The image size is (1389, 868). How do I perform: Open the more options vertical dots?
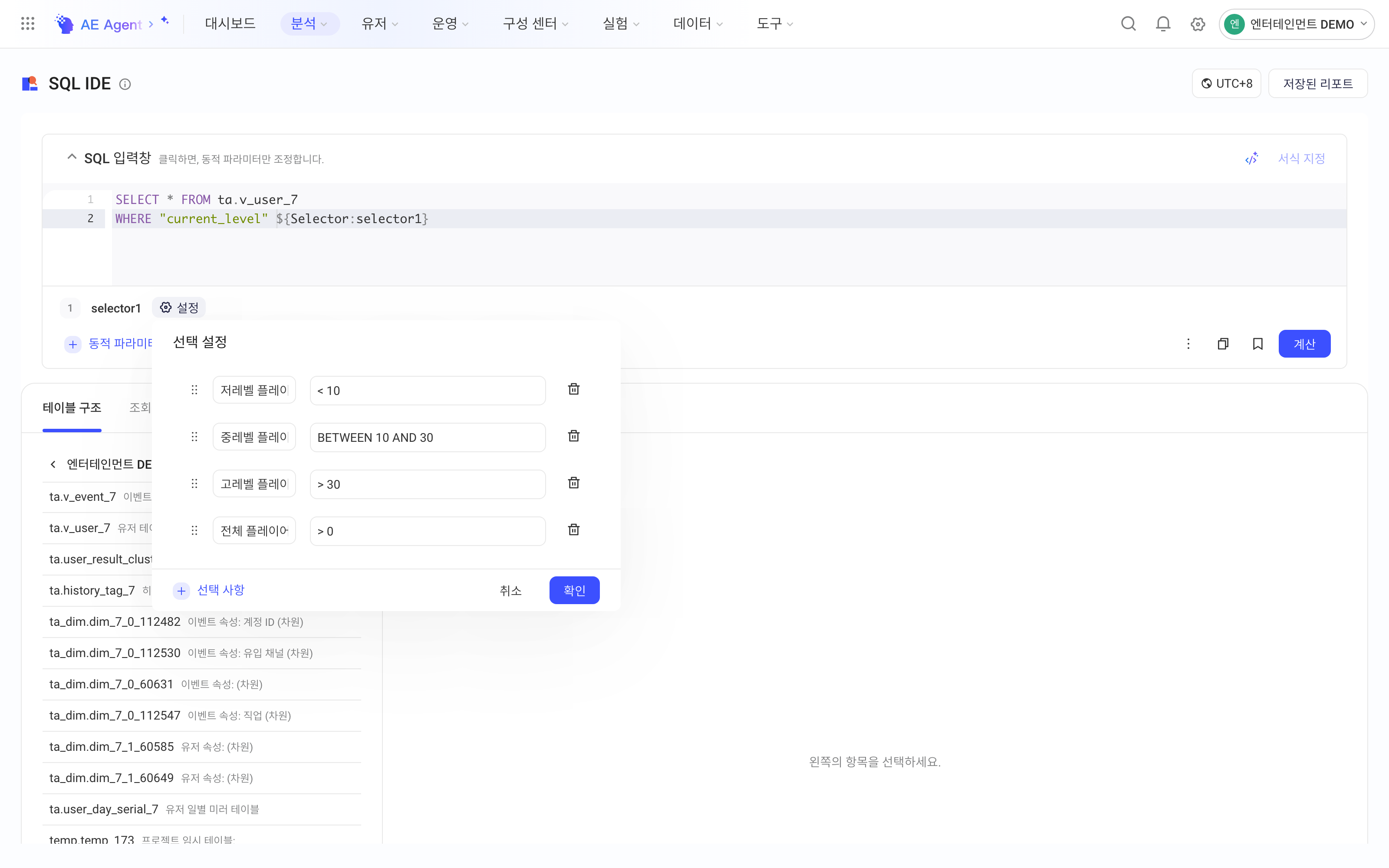tap(1188, 344)
